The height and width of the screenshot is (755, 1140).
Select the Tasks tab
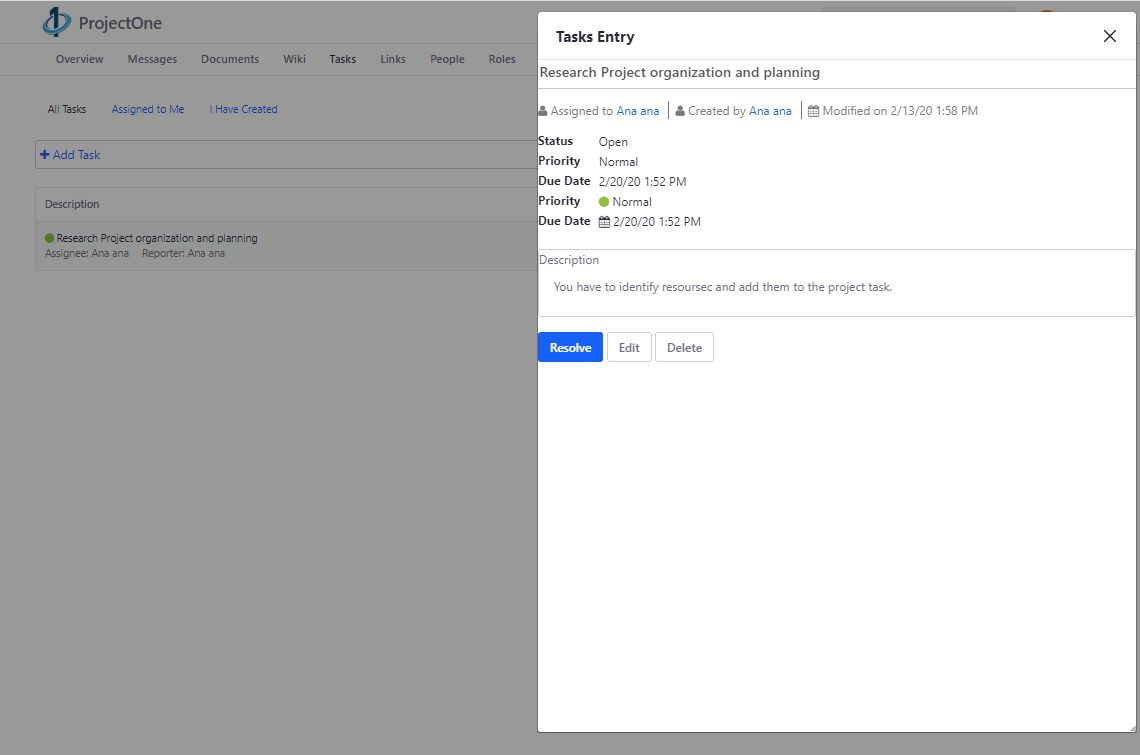pyautogui.click(x=342, y=59)
